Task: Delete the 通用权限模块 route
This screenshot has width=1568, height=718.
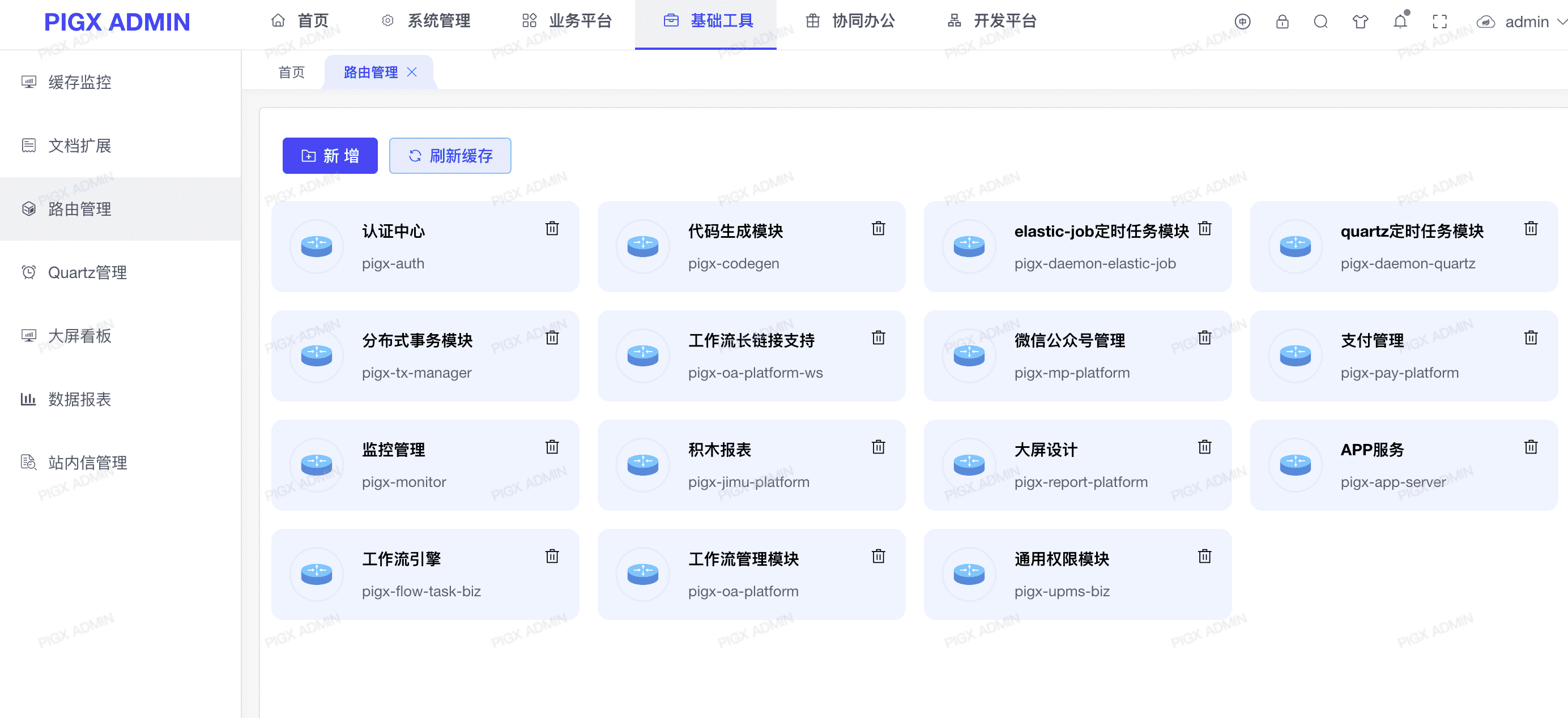Action: (1204, 556)
